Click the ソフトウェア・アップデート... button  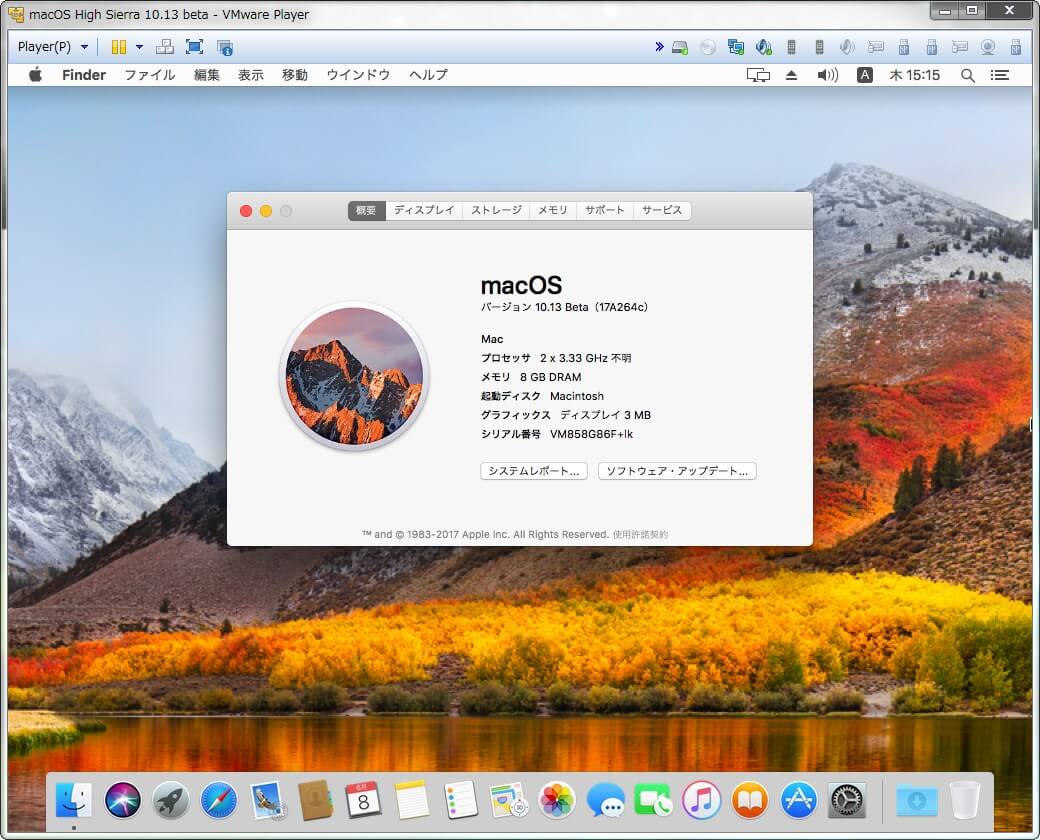click(x=677, y=471)
